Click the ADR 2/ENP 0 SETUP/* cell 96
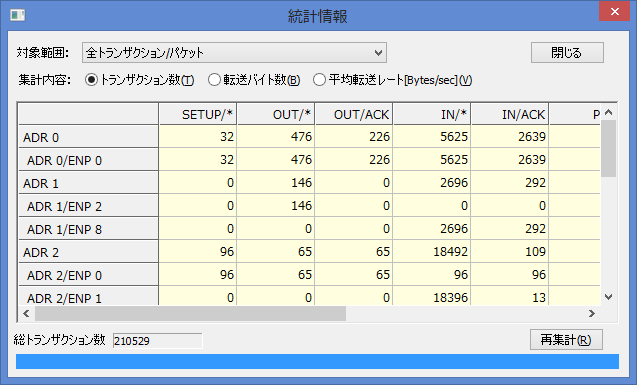 (x=198, y=275)
